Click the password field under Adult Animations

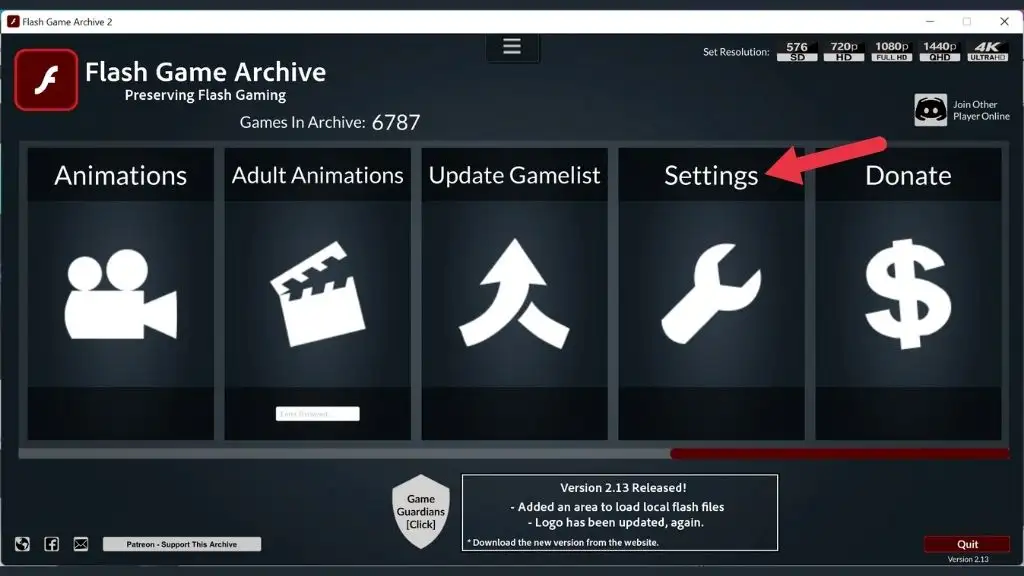[317, 413]
